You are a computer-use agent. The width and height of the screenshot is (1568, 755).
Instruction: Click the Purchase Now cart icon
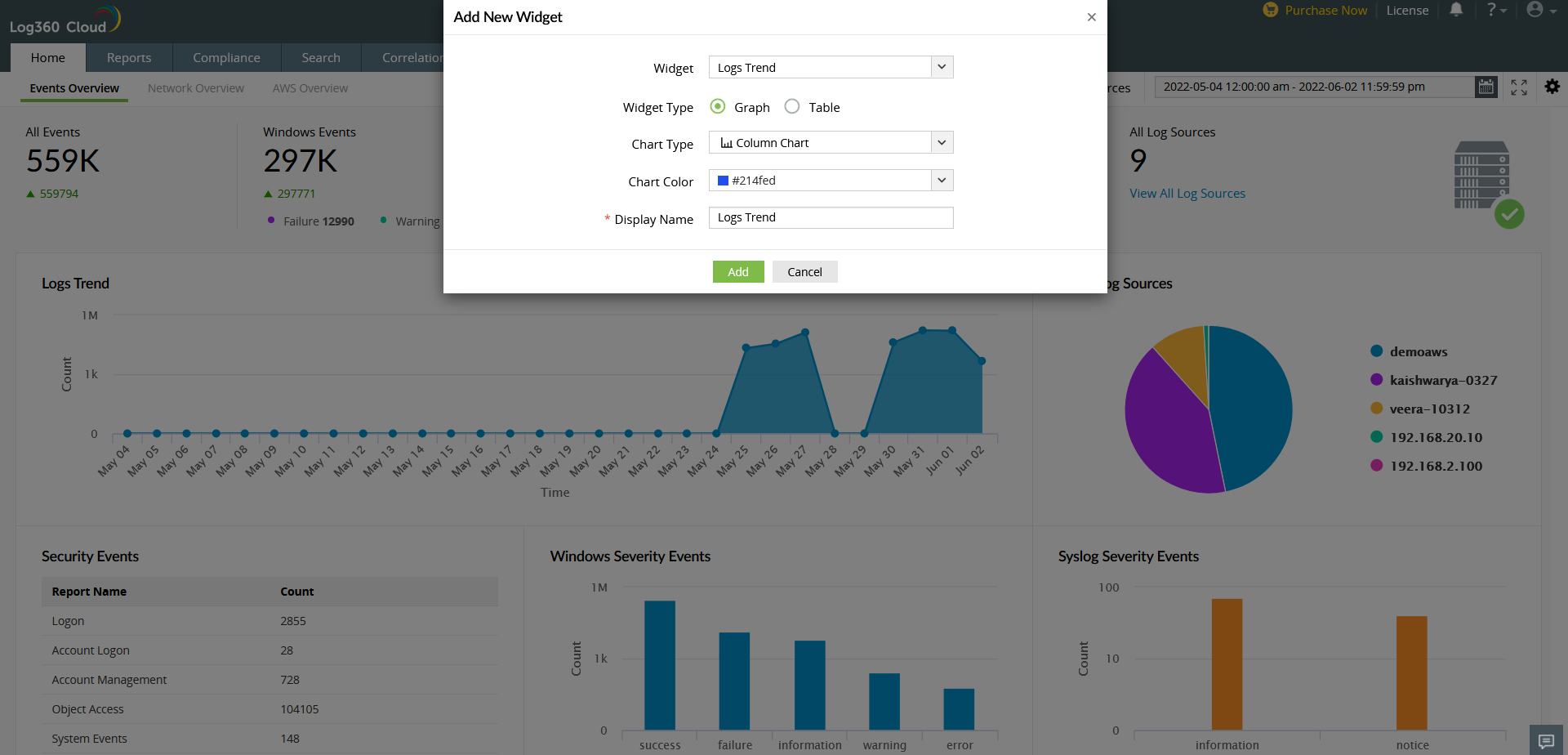click(1270, 10)
